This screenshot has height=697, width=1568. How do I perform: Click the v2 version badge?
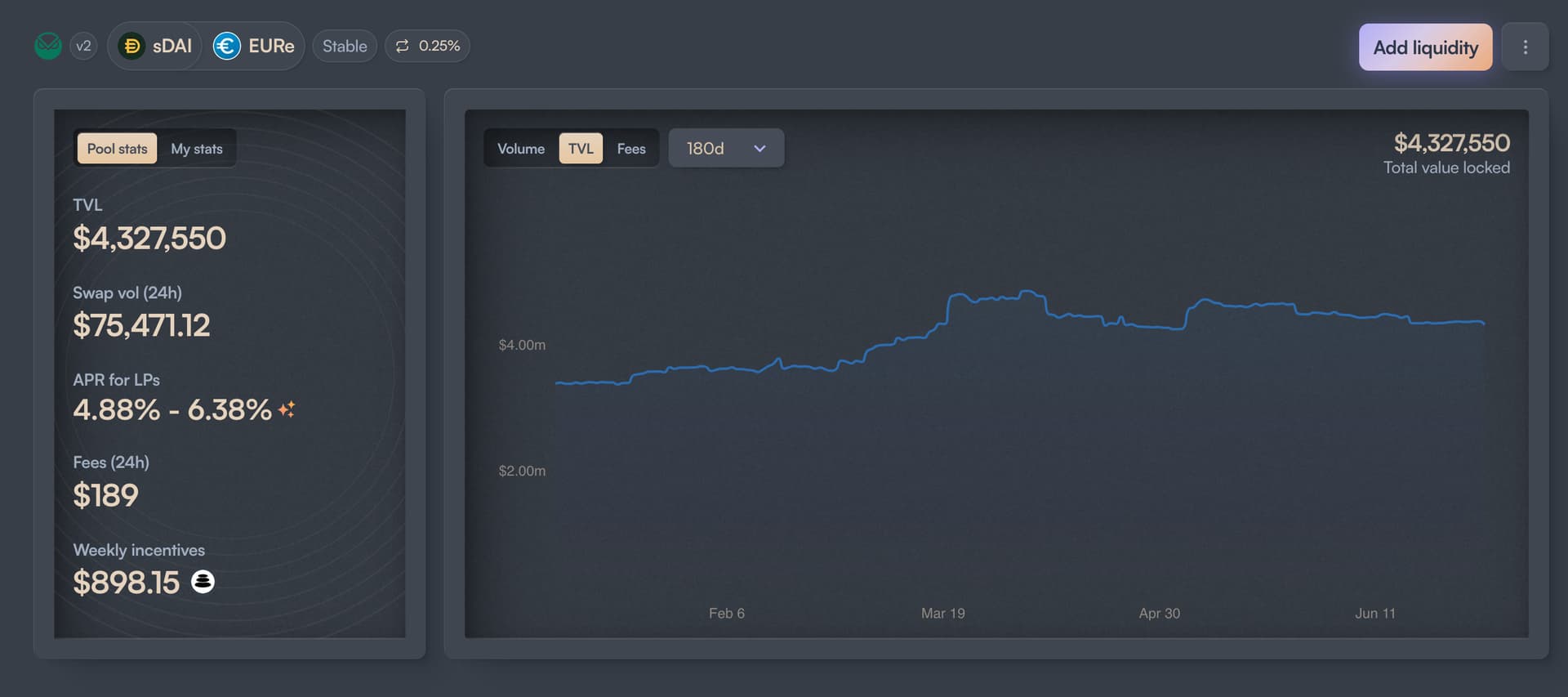83,46
